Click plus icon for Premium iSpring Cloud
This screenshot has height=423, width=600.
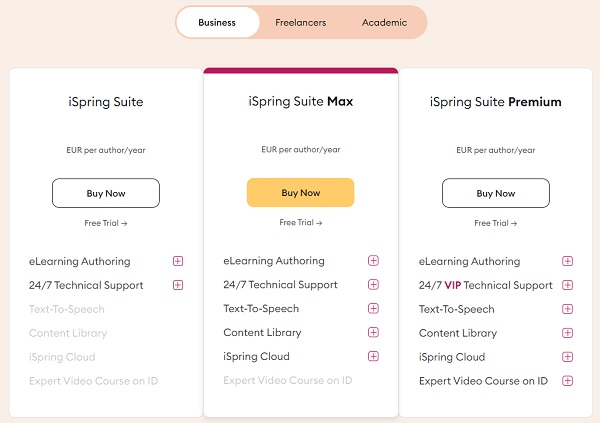tap(568, 357)
